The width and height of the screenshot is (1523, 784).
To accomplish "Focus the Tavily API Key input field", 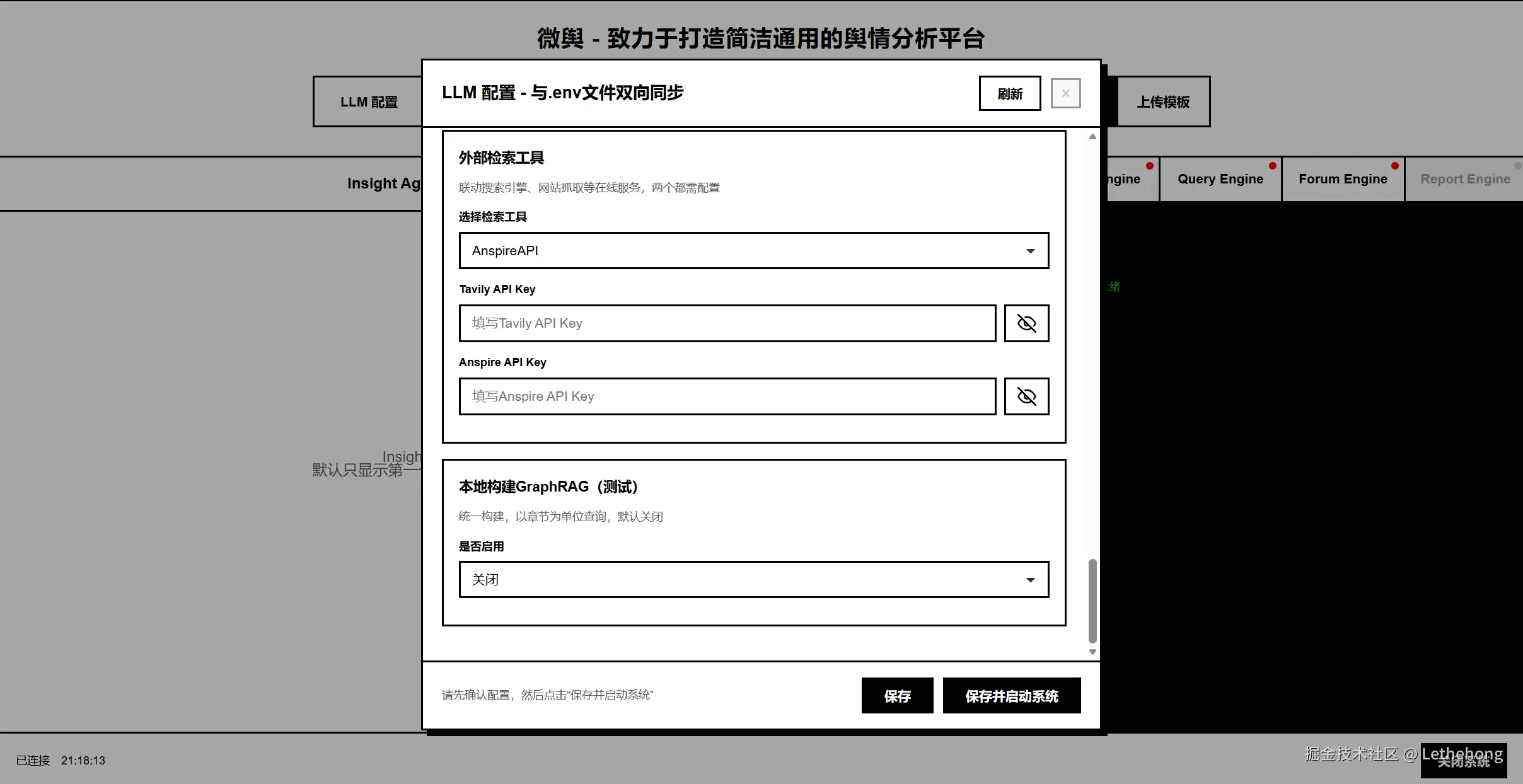I will 727,323.
